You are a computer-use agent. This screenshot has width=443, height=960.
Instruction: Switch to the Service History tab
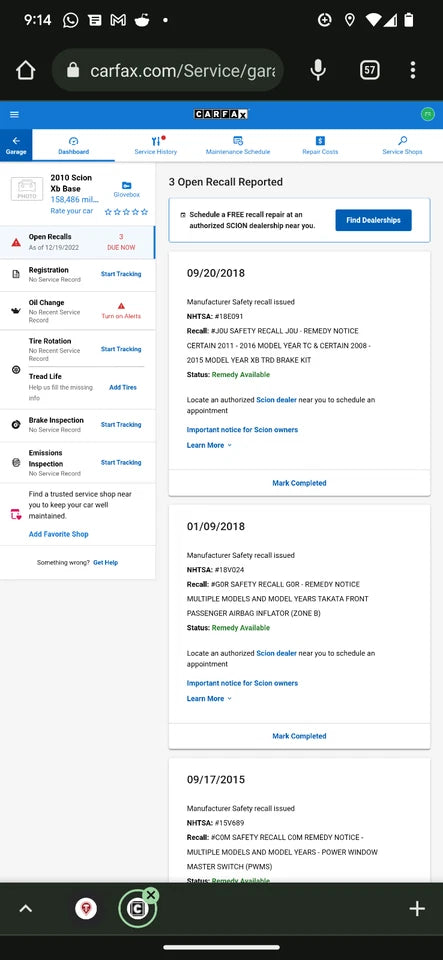pyautogui.click(x=155, y=146)
